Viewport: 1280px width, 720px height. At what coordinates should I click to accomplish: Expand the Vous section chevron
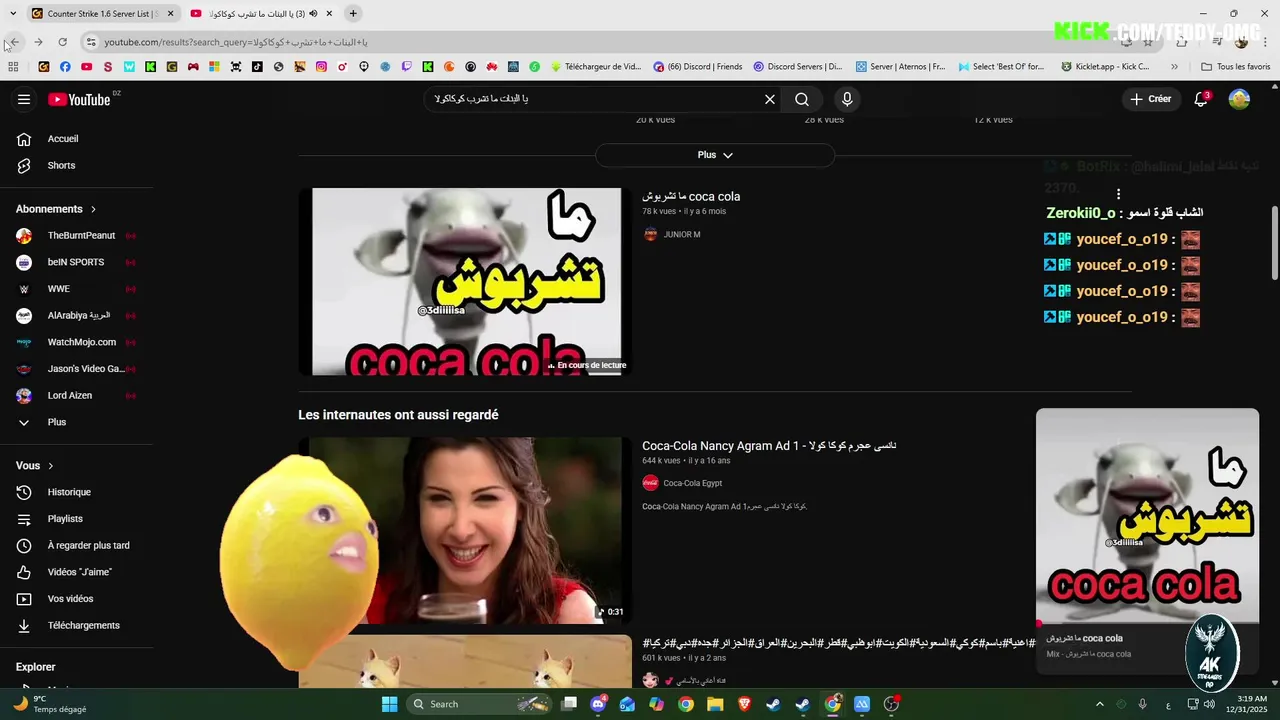tap(51, 466)
